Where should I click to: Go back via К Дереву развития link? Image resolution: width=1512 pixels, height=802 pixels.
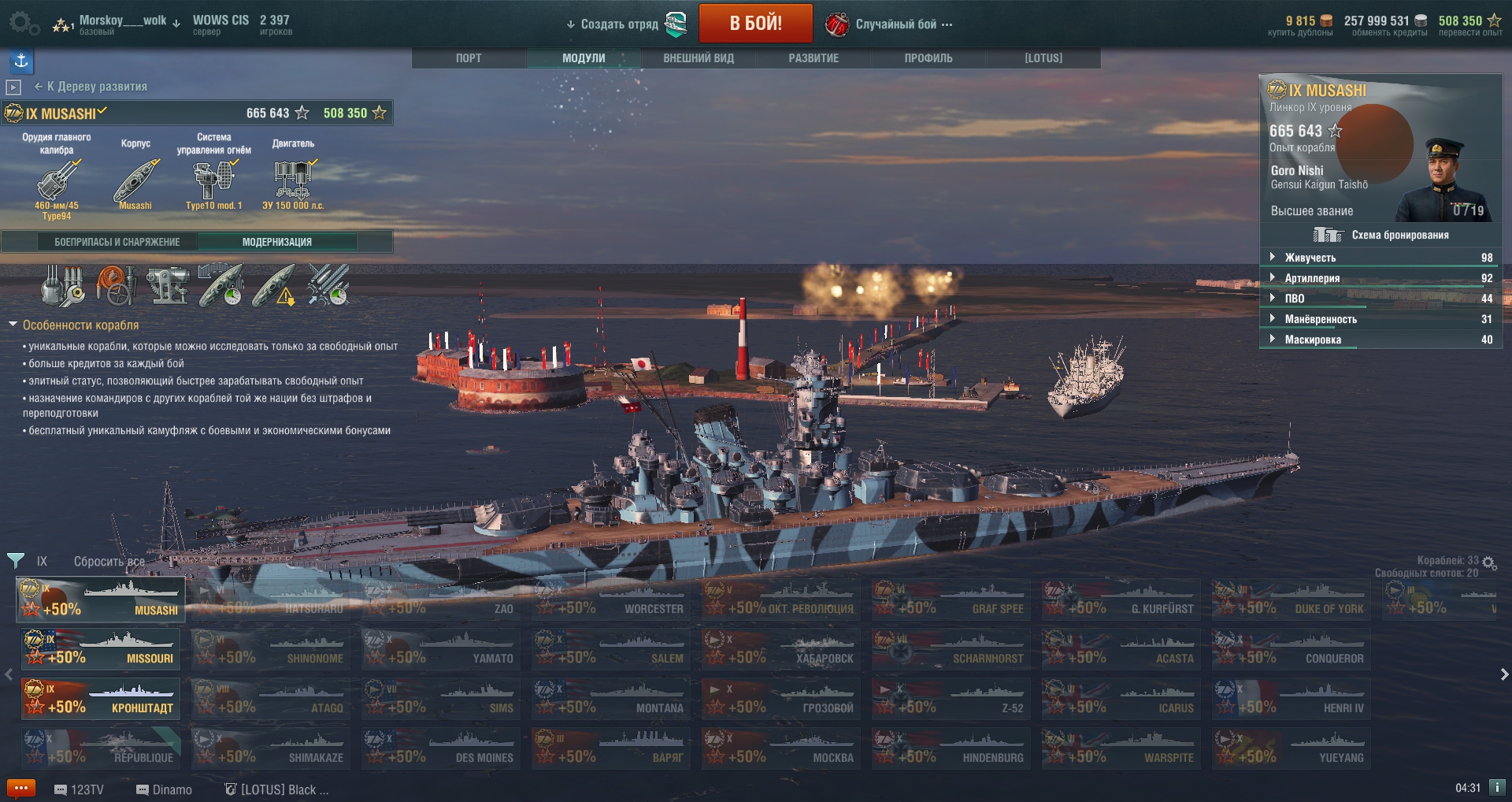[x=91, y=87]
